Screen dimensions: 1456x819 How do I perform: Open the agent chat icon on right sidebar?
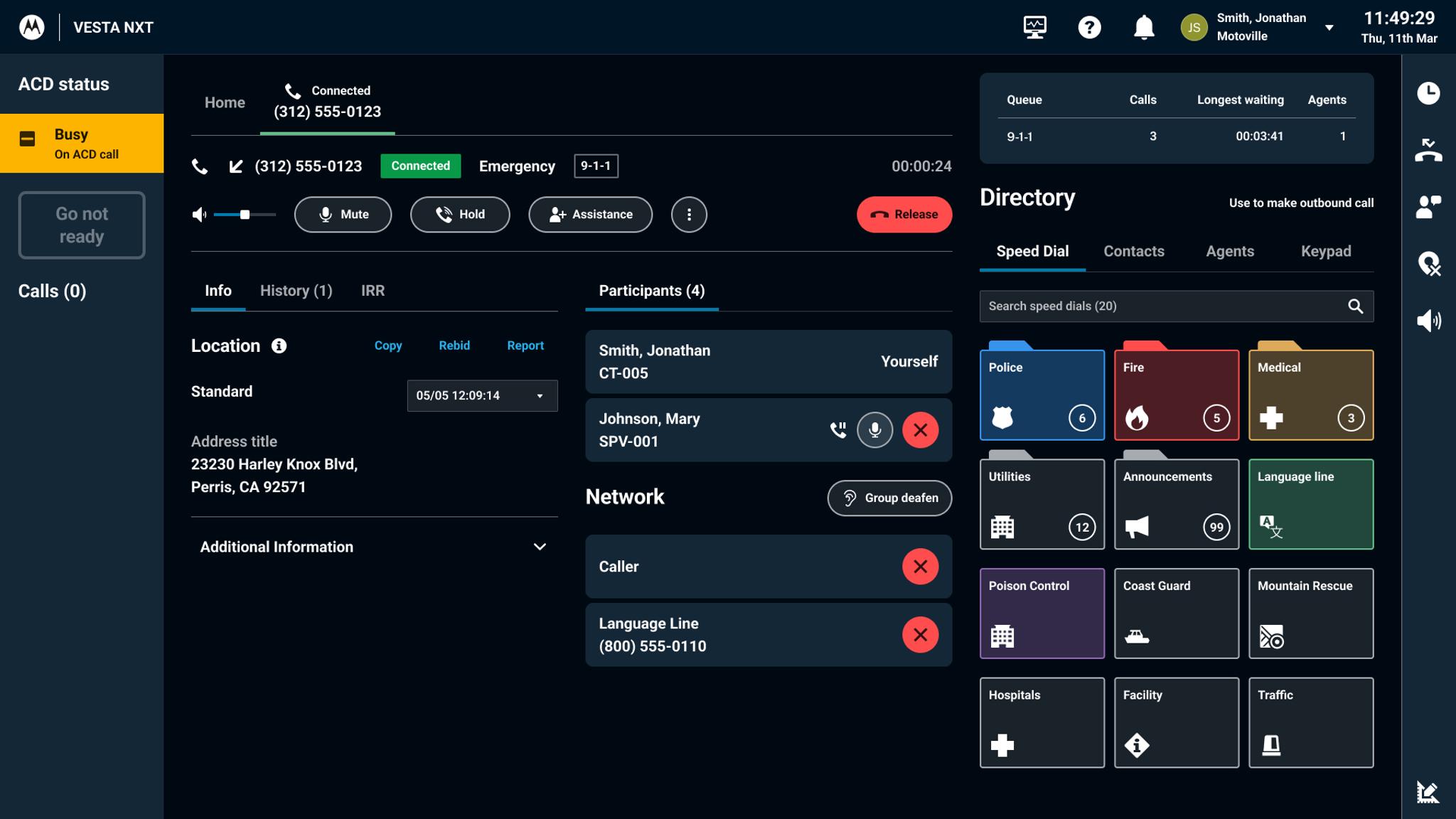[1430, 207]
